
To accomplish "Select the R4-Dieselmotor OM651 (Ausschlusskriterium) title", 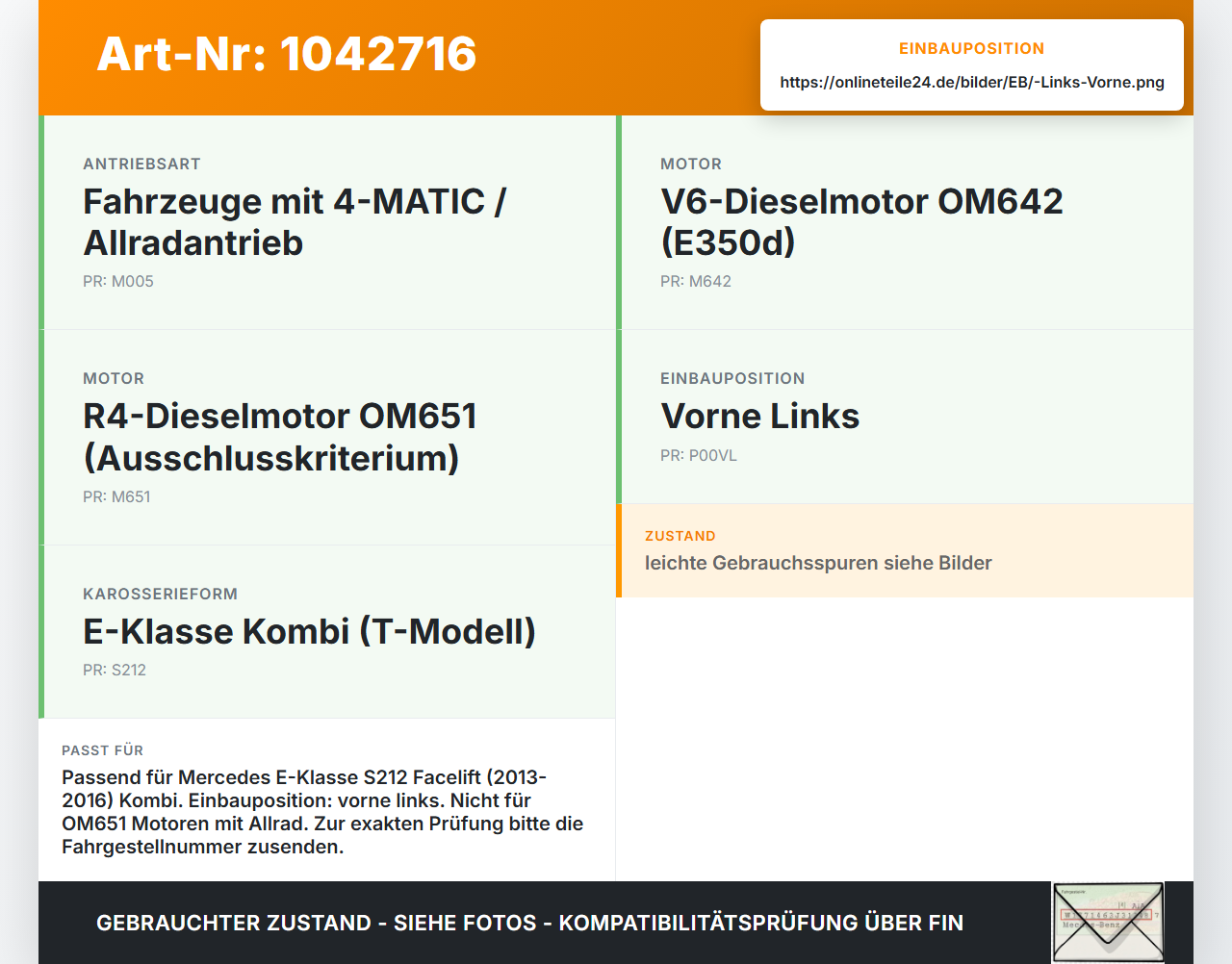I will pyautogui.click(x=280, y=437).
